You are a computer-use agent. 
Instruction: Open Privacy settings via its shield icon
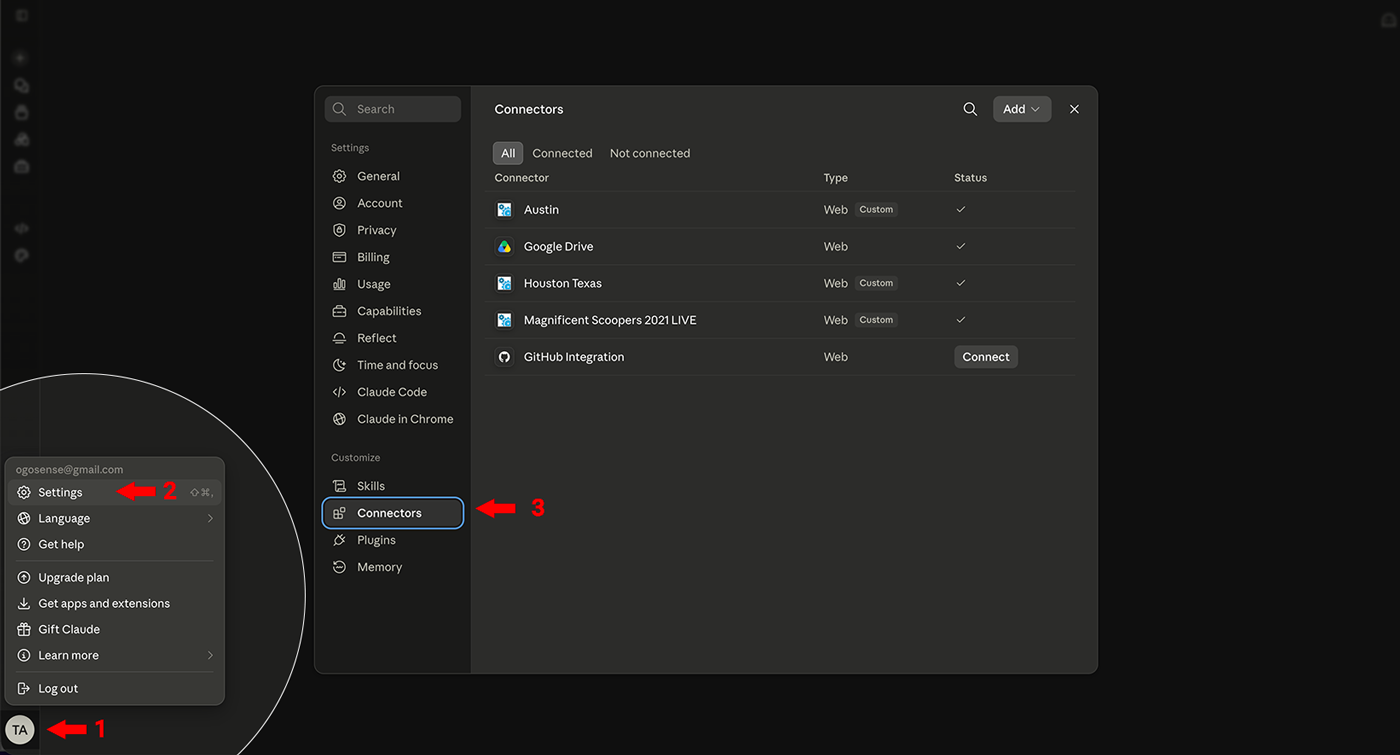(x=339, y=230)
